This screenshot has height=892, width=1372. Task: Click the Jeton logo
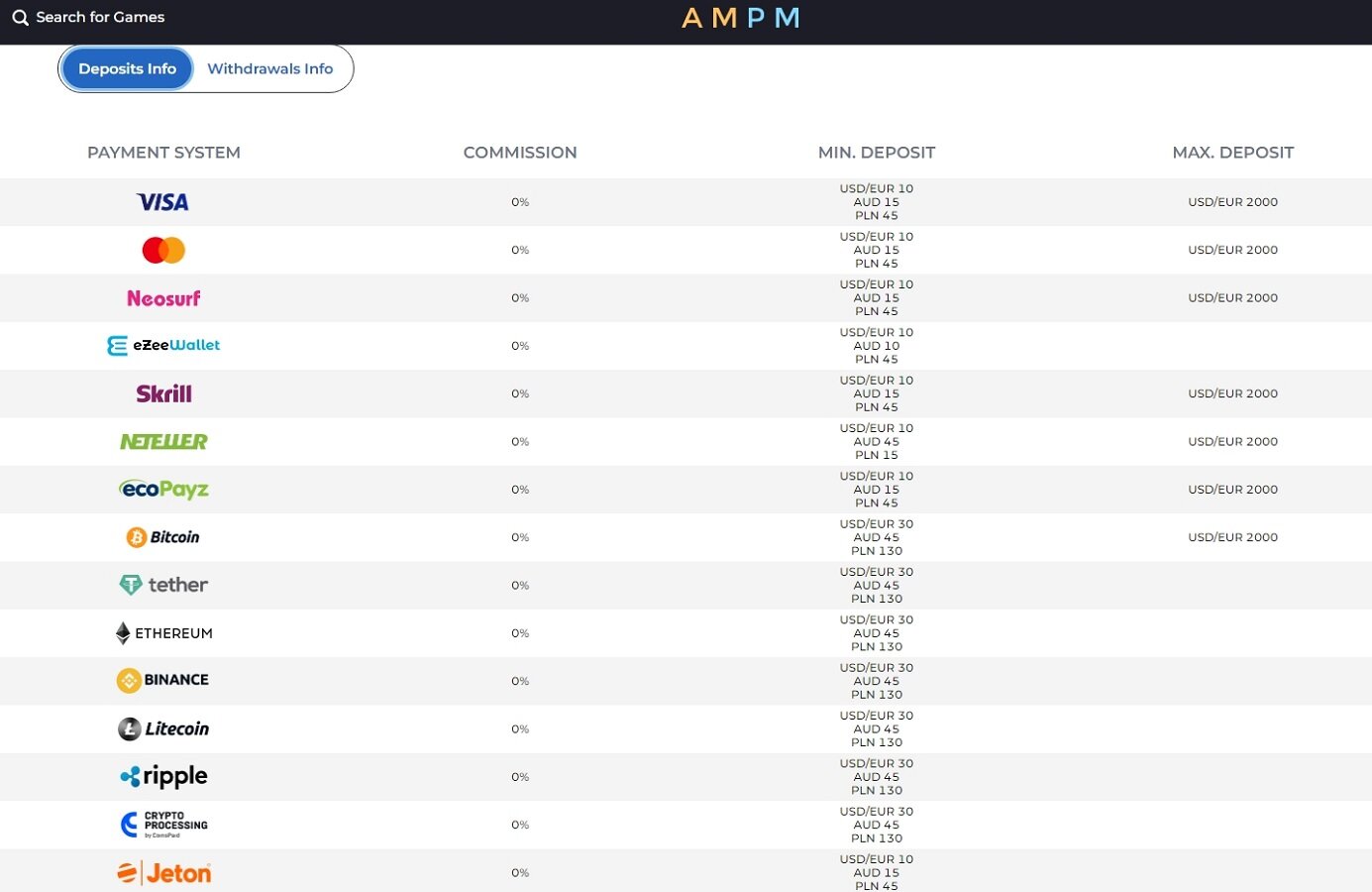[163, 872]
